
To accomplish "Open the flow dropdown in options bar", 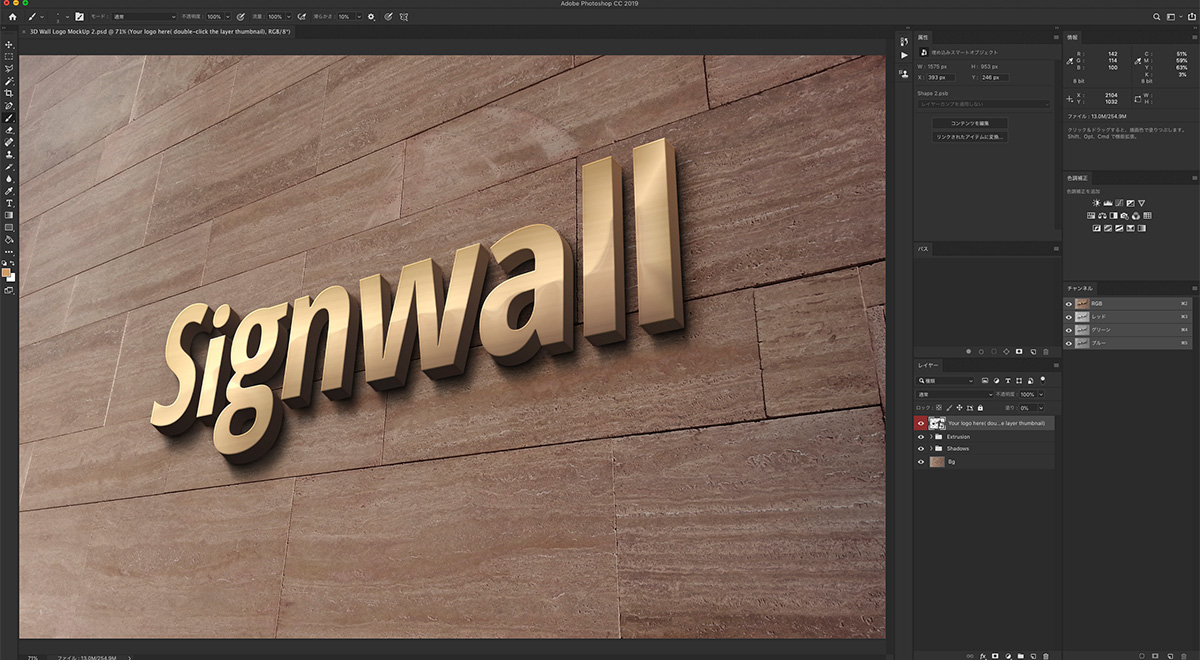I will 289,16.
